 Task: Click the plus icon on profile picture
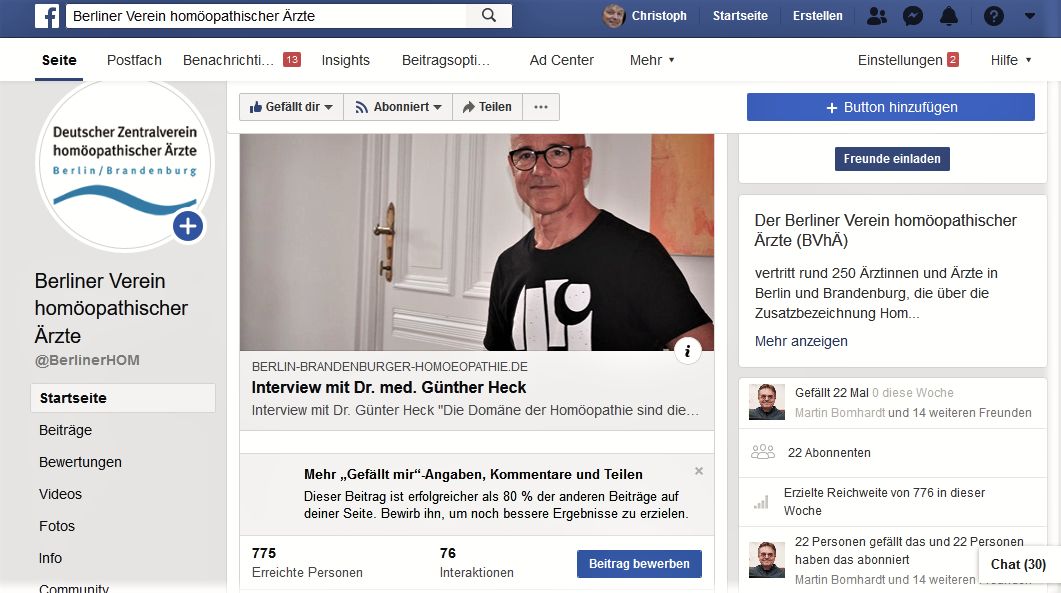pos(187,226)
